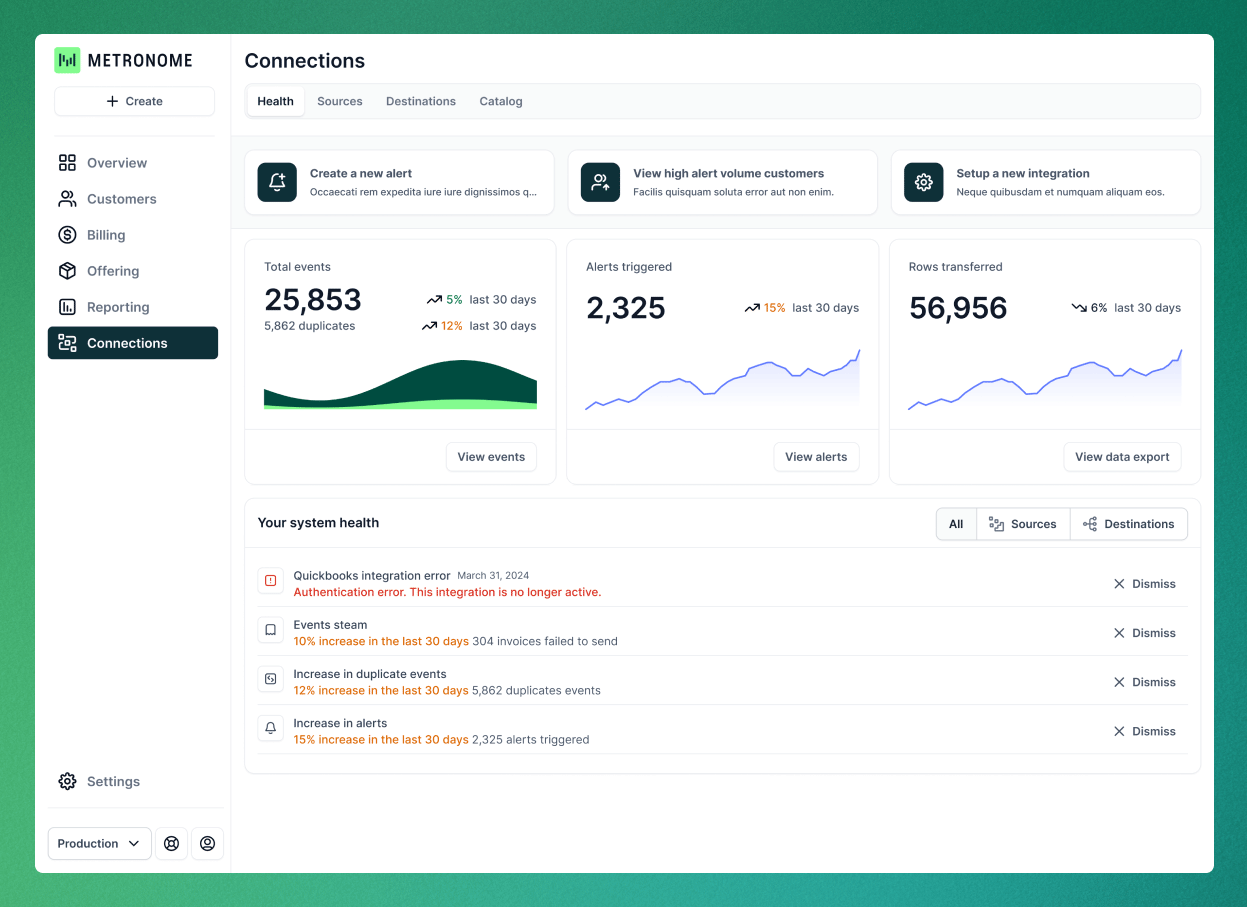Open the Catalog tab
Image resolution: width=1247 pixels, height=907 pixels.
pos(500,101)
